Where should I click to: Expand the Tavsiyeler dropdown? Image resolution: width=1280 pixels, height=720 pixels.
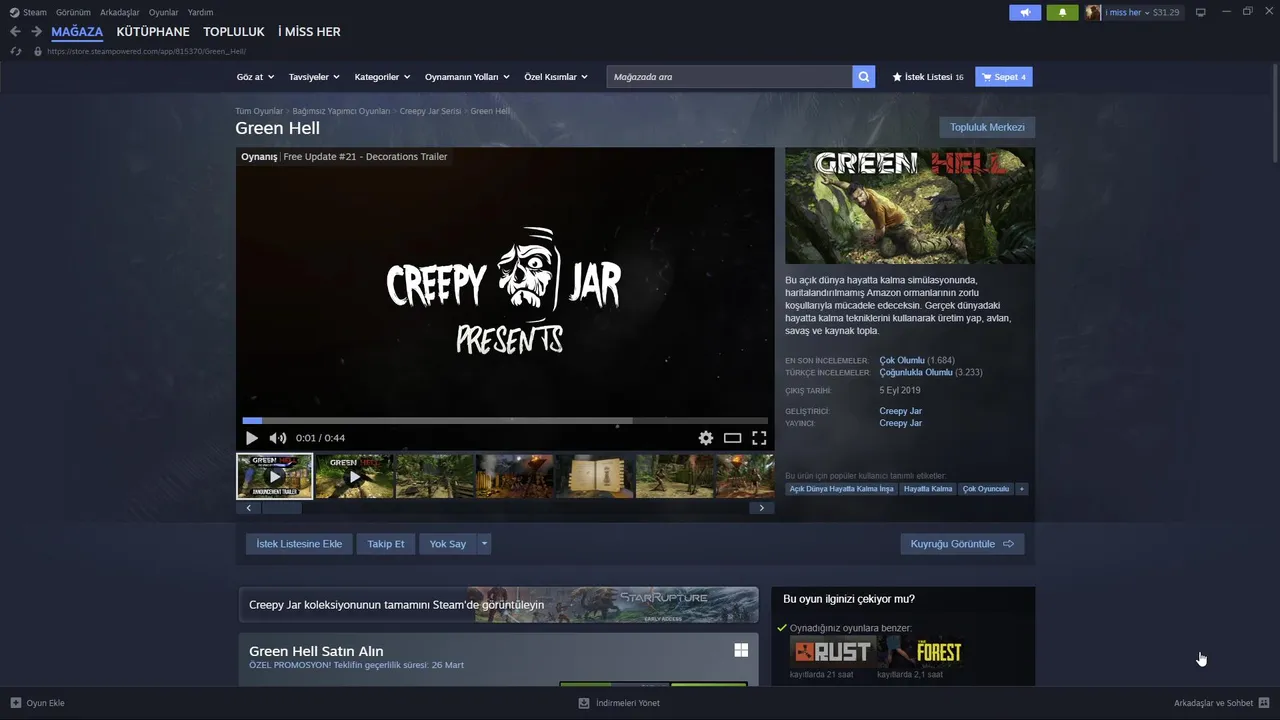[314, 77]
